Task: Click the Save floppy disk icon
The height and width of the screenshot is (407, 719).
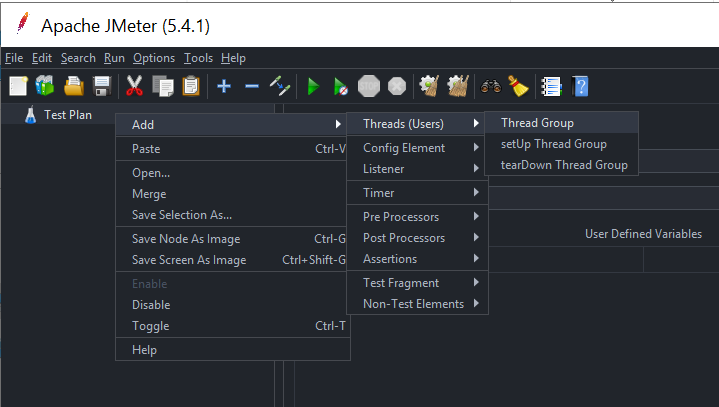Action: [102, 86]
